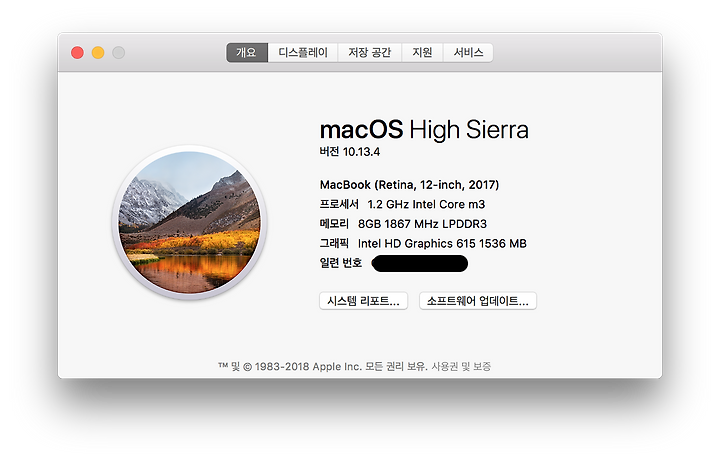The height and width of the screenshot is (461, 720).
Task: Click the macOS High Sierra mountain image
Action: point(190,222)
